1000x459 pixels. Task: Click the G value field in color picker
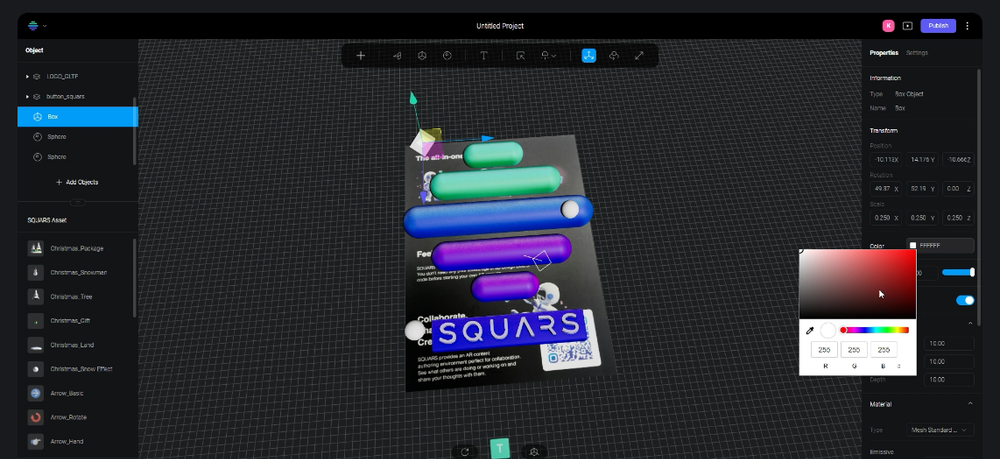tap(854, 349)
